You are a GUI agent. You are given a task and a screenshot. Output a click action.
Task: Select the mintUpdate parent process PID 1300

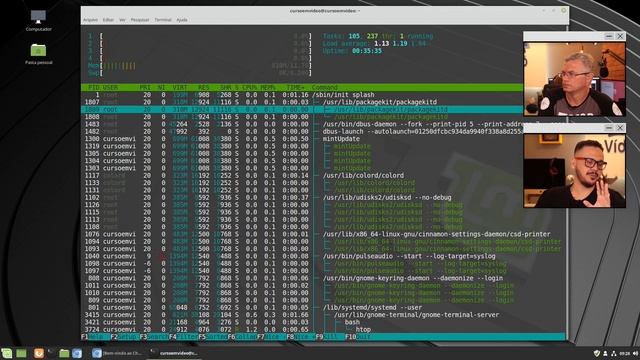pyautogui.click(x=302, y=139)
